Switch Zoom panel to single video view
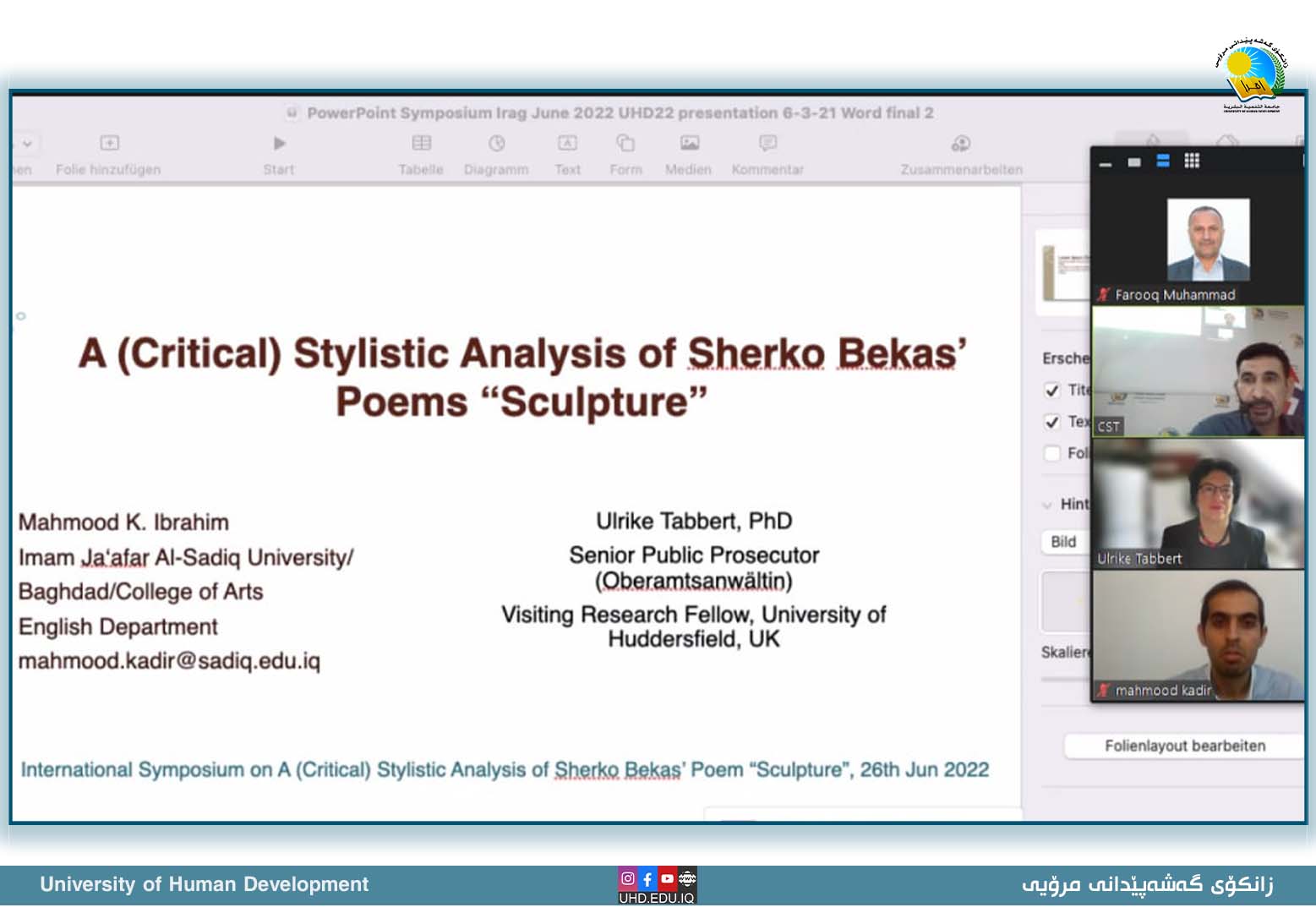Image resolution: width=1316 pixels, height=913 pixels. click(x=1134, y=162)
